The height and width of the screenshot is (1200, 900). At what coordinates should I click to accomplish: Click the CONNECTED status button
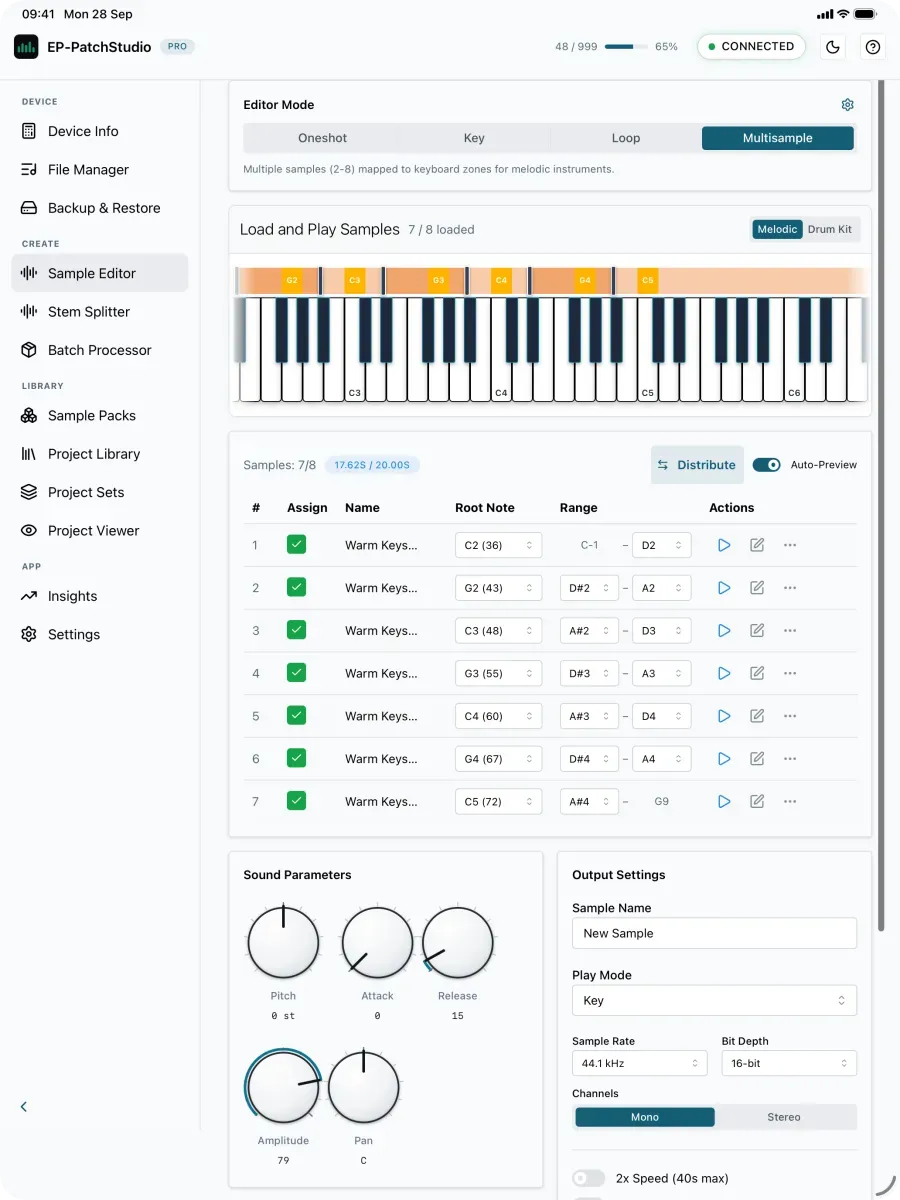(x=751, y=47)
